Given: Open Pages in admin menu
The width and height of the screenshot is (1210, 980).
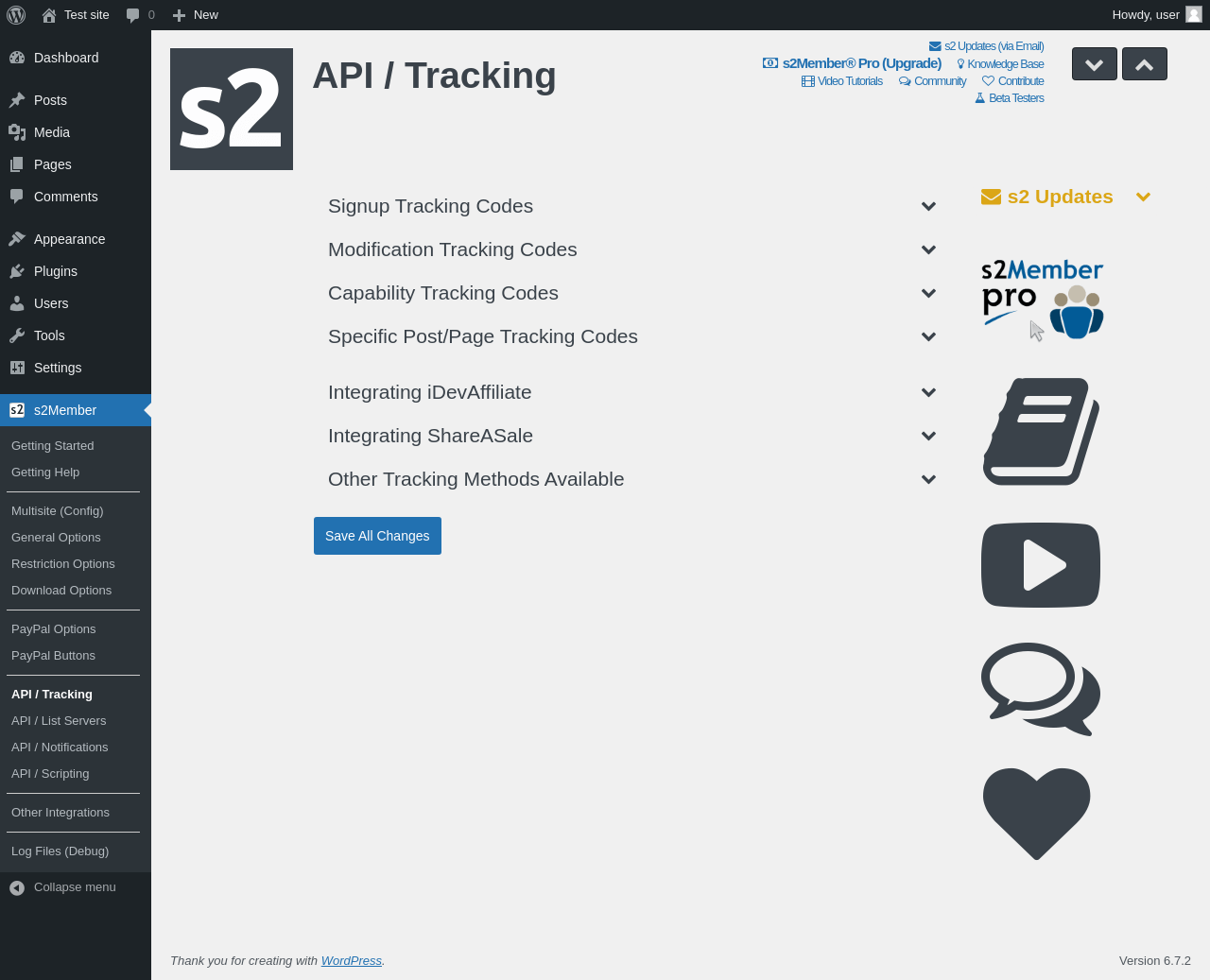Looking at the screenshot, I should tap(76, 164).
